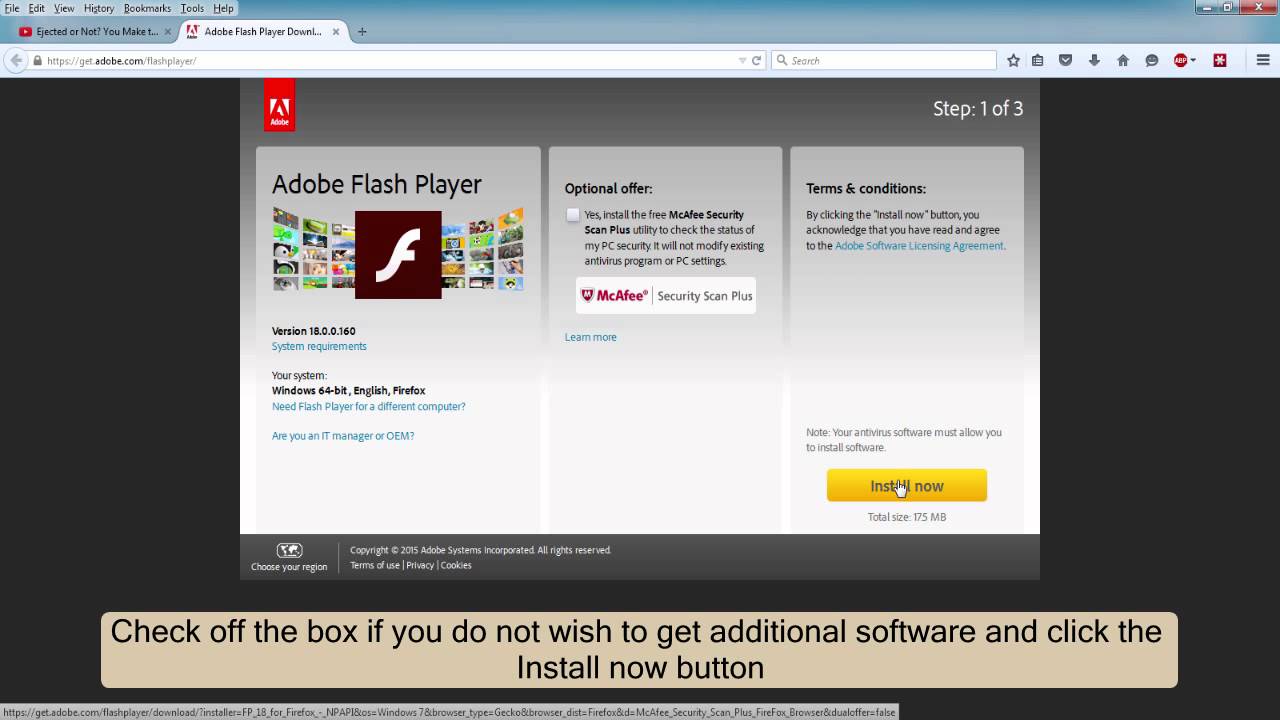Toggle the McAfee Security Scan Plus checkbox

572,215
